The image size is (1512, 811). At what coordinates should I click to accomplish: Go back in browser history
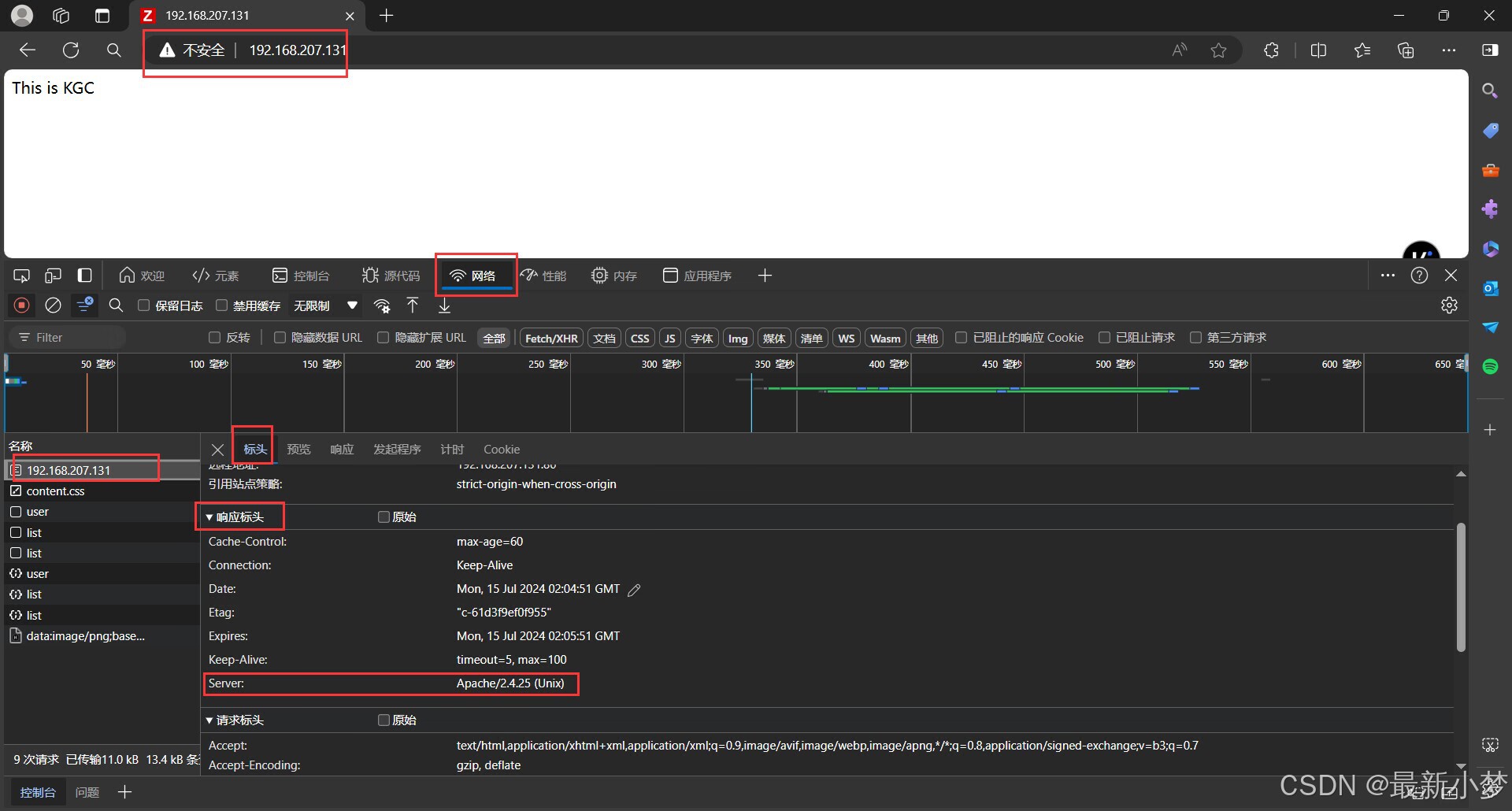point(28,50)
